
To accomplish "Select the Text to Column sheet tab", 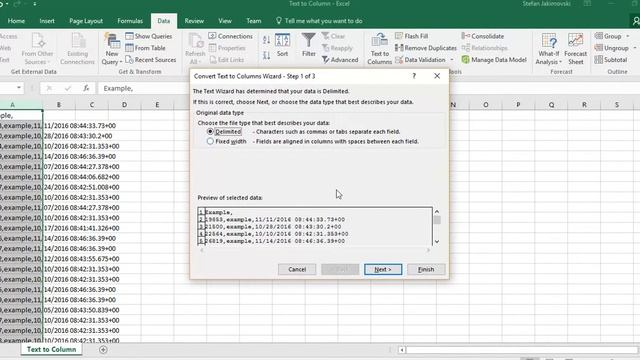I will click(51, 349).
